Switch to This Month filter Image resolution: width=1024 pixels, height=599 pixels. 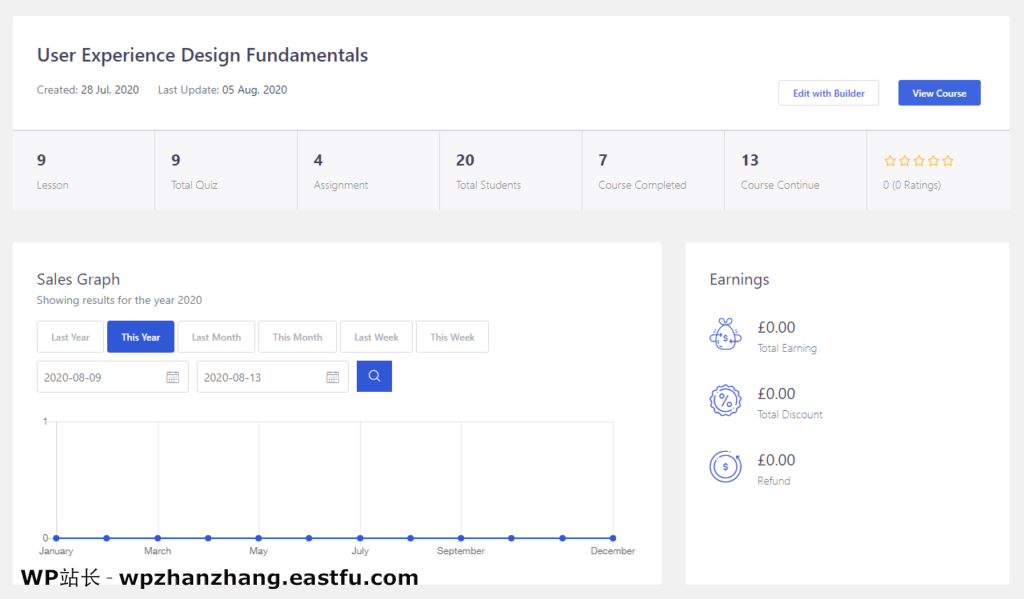297,337
